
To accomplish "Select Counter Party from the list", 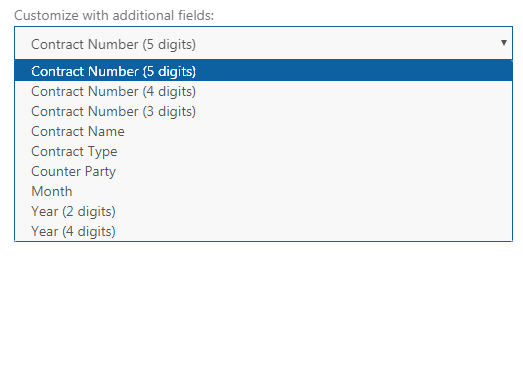I will [263, 171].
